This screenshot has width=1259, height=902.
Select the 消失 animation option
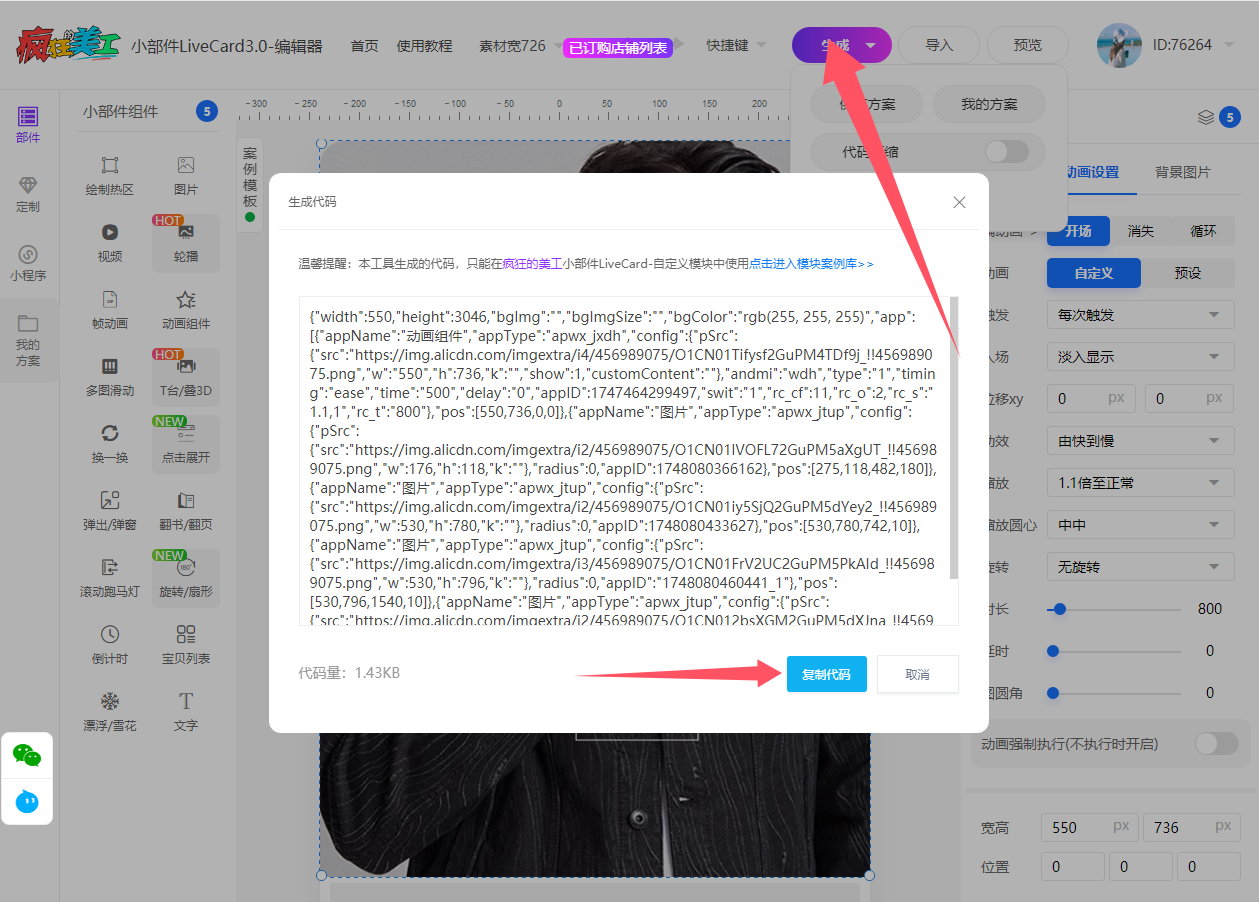[1141, 231]
